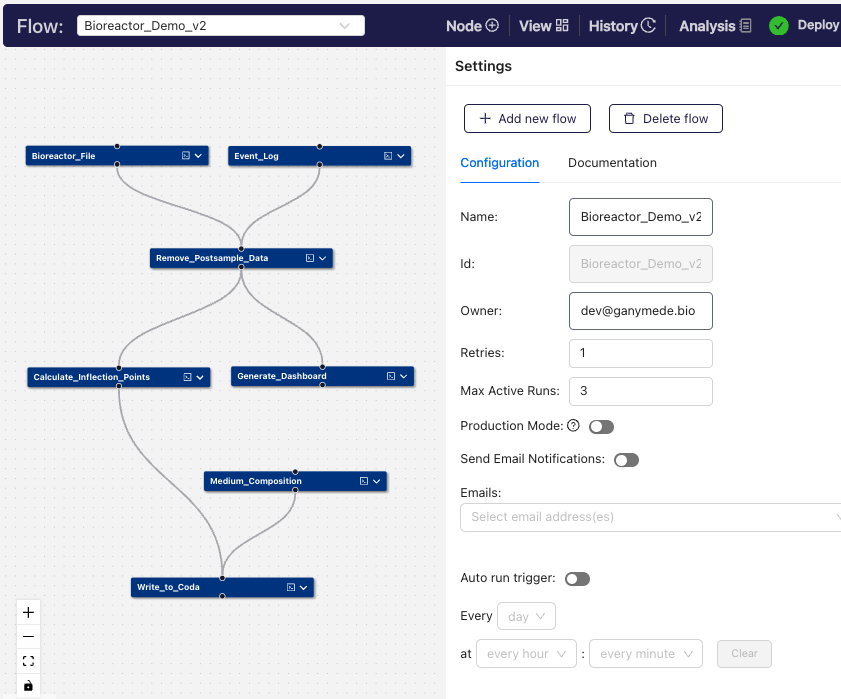Open the 'every hour' dropdown

coord(526,654)
